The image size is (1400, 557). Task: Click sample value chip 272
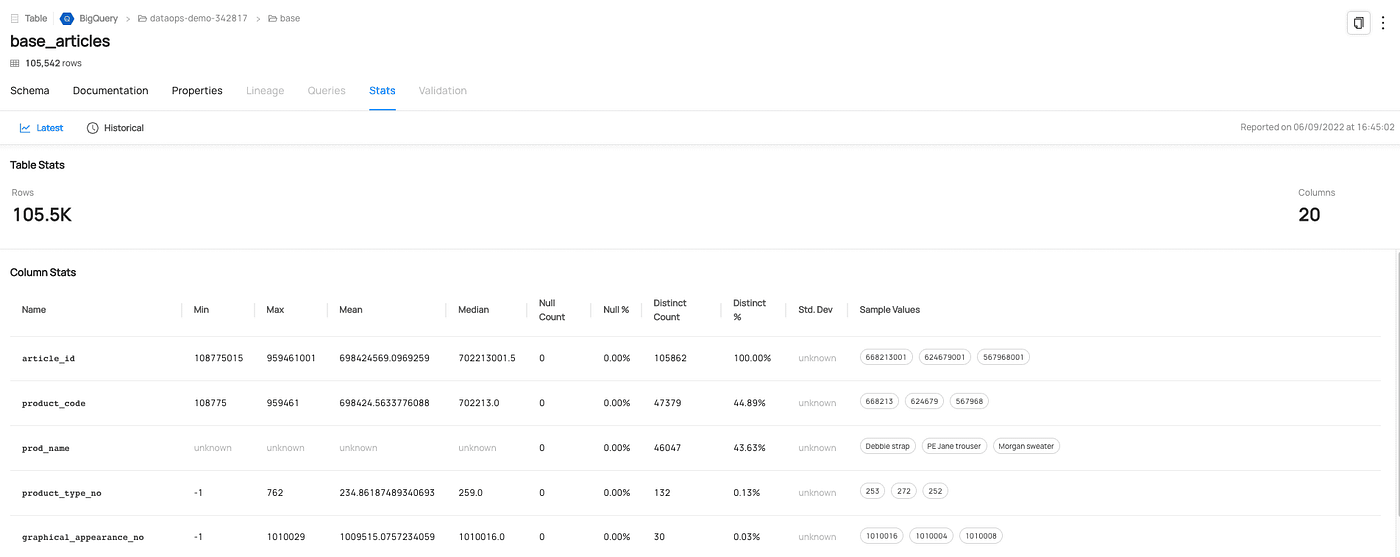coord(904,492)
